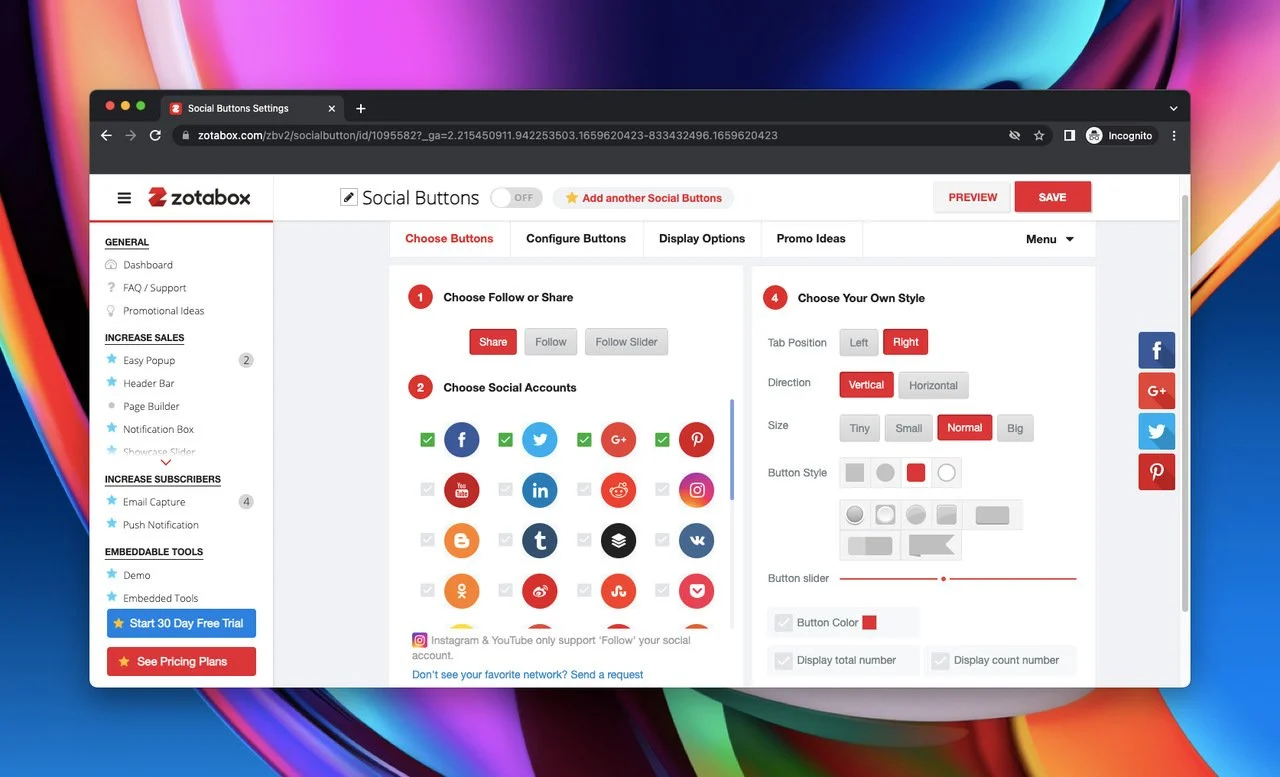This screenshot has width=1280, height=777.
Task: Click the PREVIEW button
Action: [x=973, y=198]
